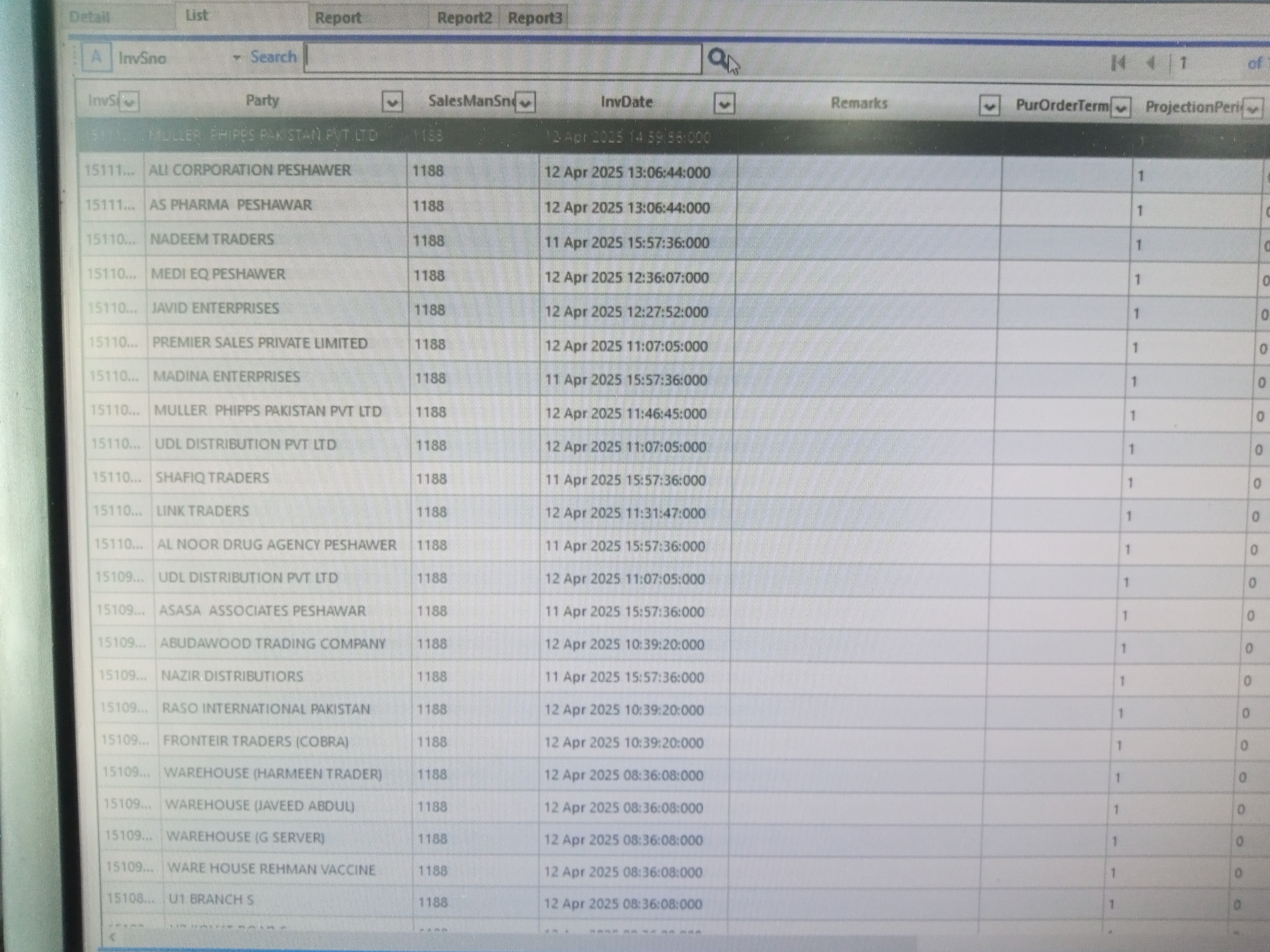Click into the Search text box
Viewport: 1270px width, 952px height.
tap(502, 58)
